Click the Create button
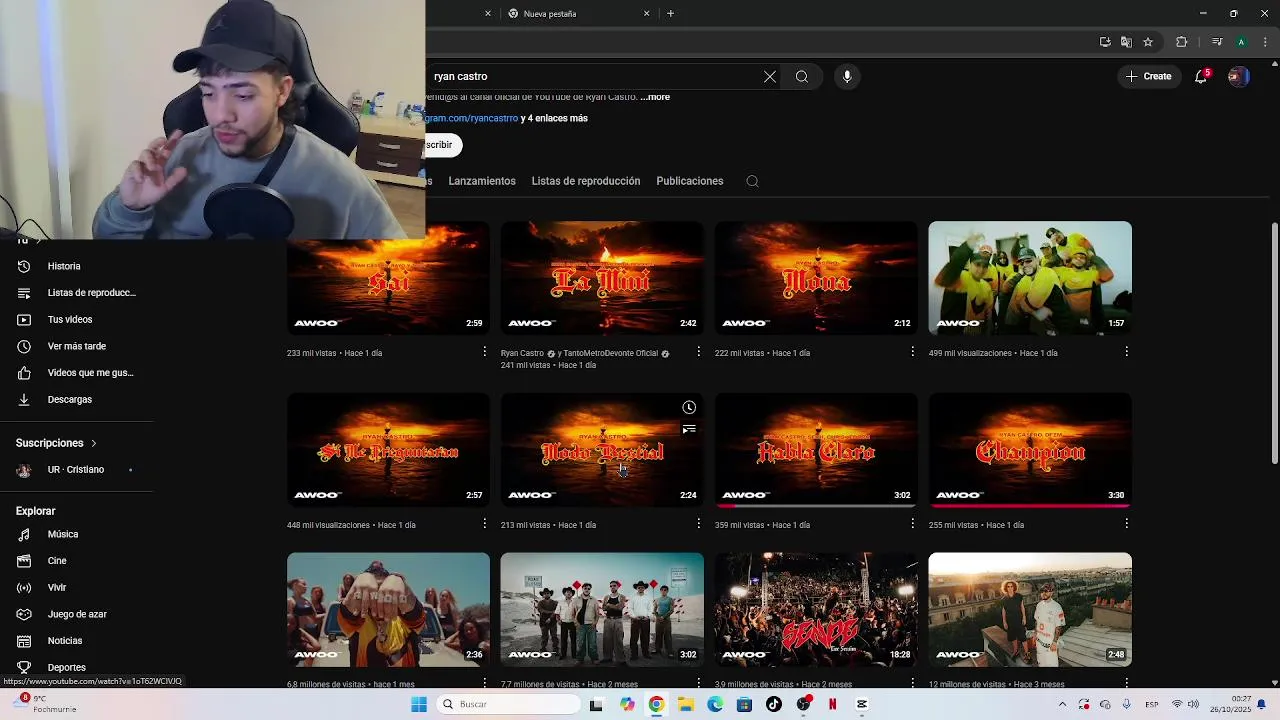This screenshot has height=720, width=1280. [1148, 76]
